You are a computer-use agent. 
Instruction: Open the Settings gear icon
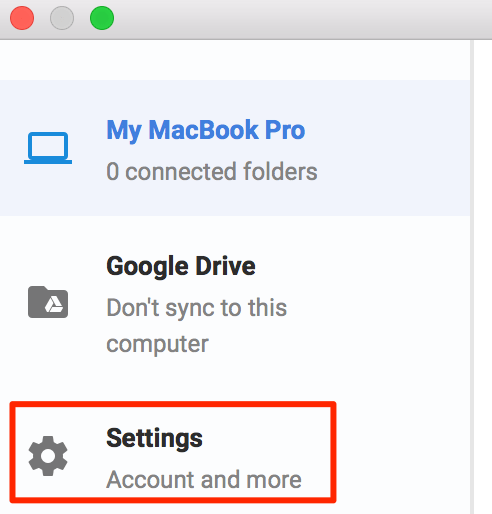click(x=48, y=456)
